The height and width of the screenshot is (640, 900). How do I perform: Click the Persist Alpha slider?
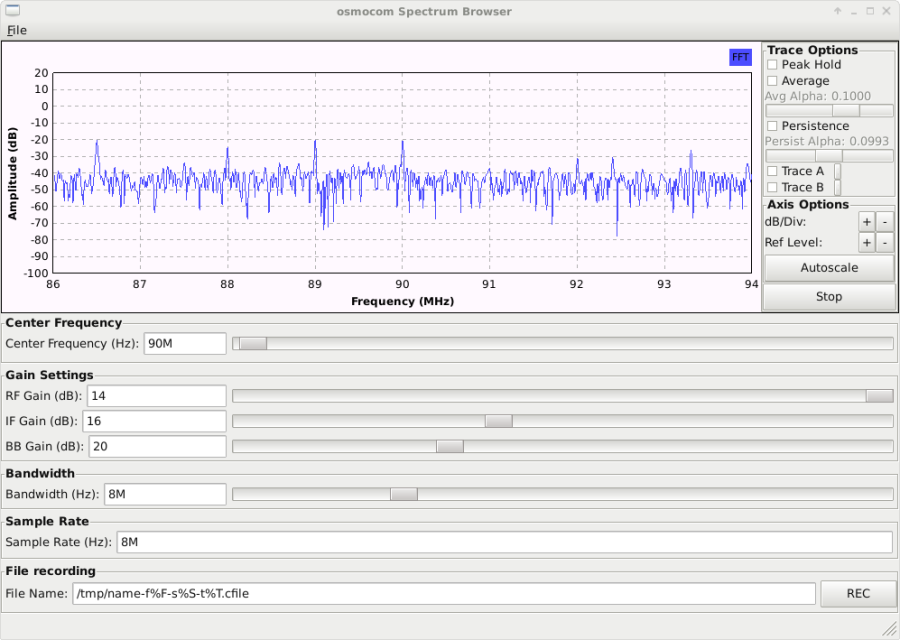(829, 156)
